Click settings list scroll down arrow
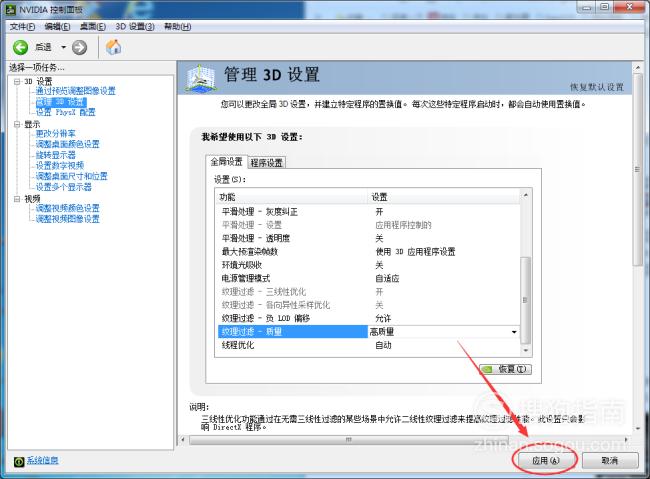 pos(526,351)
